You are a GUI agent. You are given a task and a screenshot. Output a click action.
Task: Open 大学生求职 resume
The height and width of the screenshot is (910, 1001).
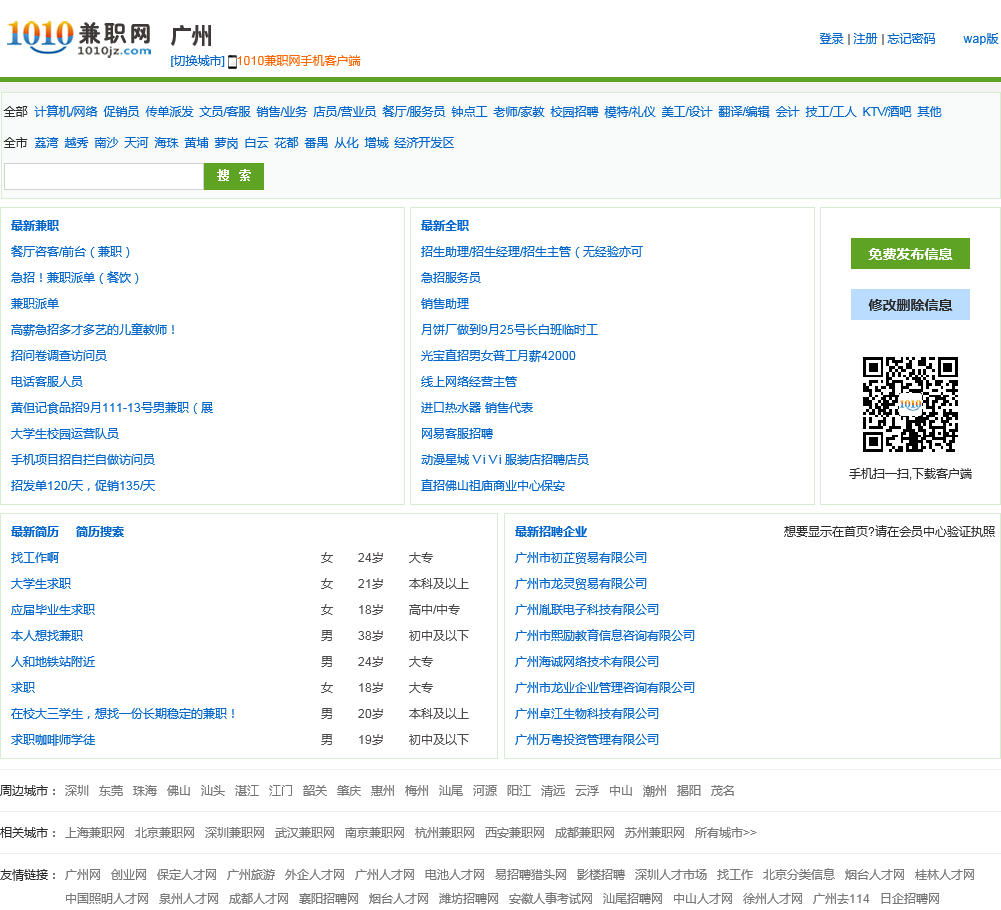pyautogui.click(x=41, y=584)
